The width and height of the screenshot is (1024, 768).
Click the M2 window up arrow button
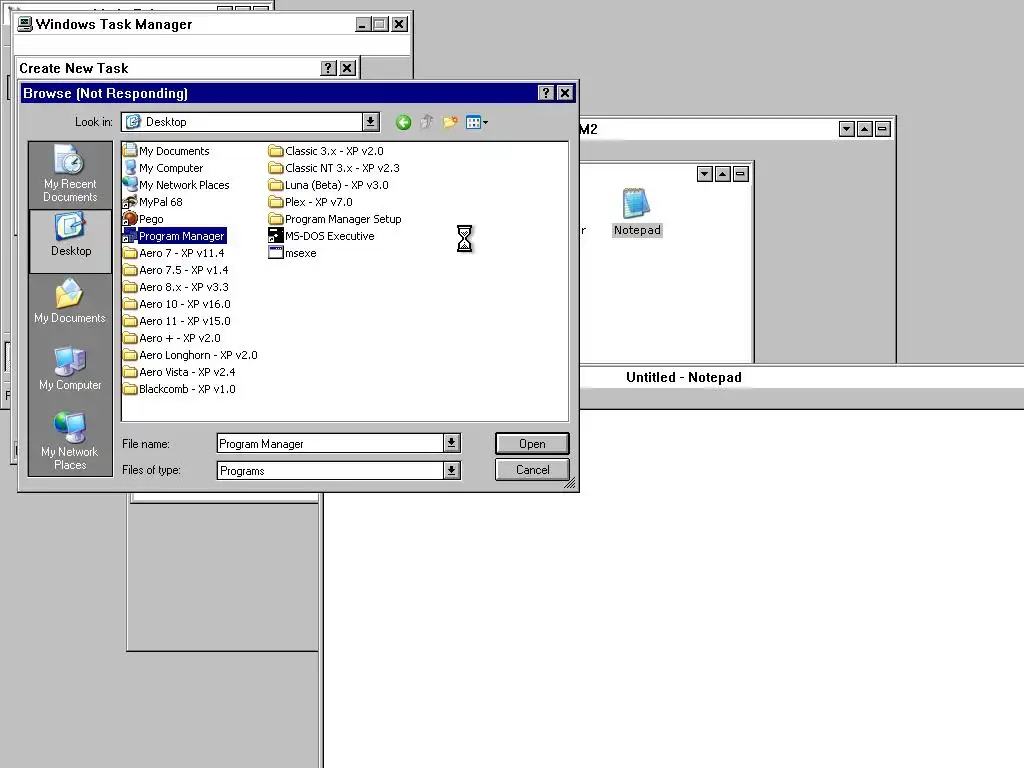tap(865, 129)
